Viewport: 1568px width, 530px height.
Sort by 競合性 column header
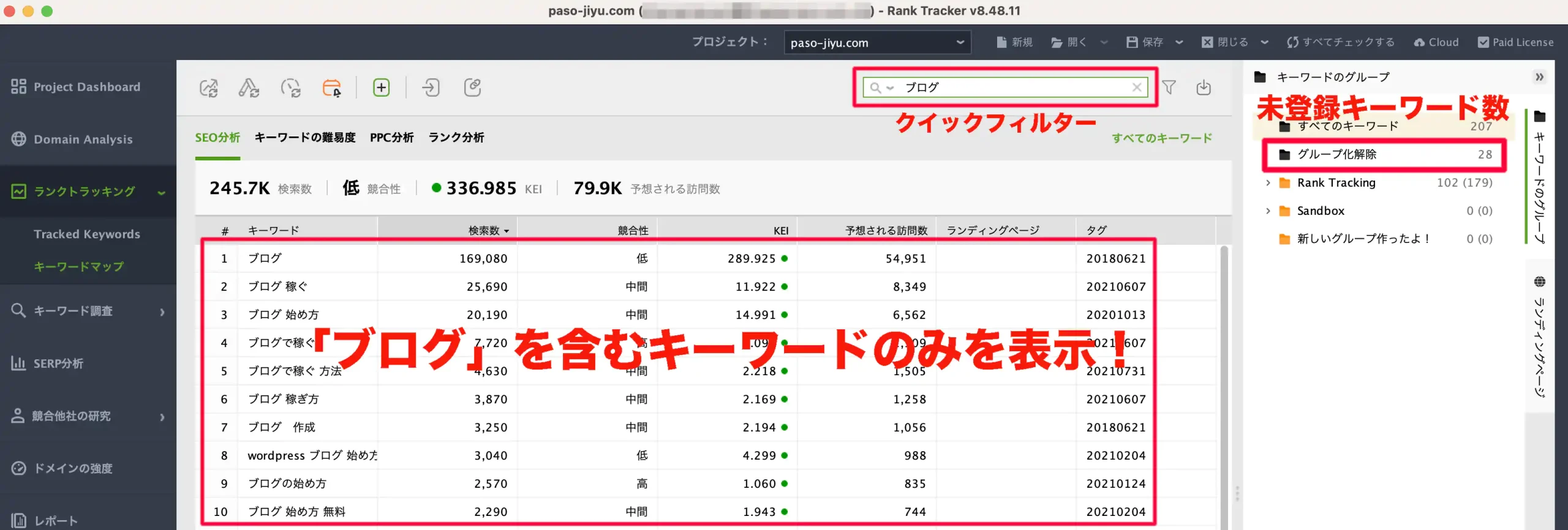tap(587, 231)
